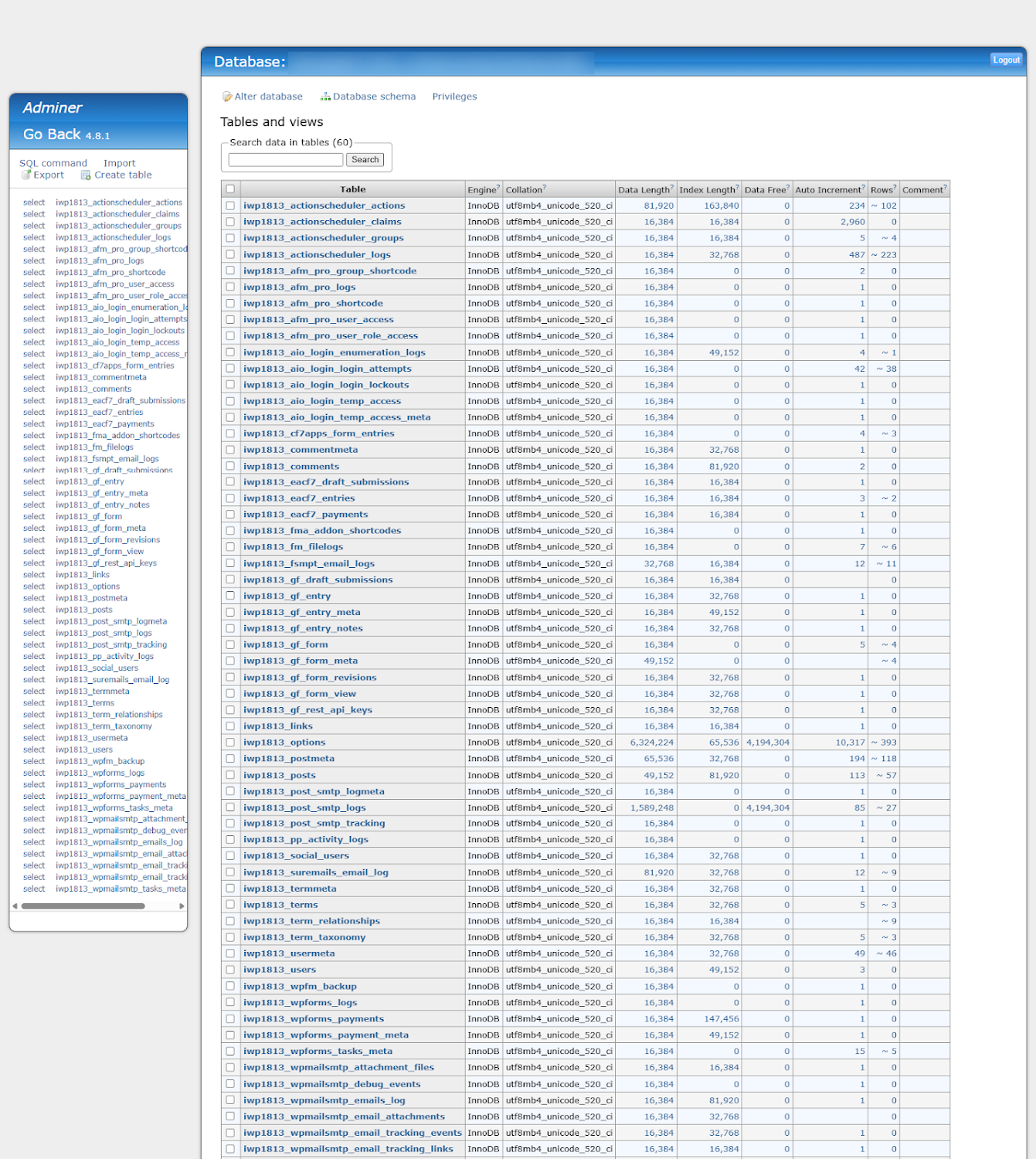The width and height of the screenshot is (1036, 1159).
Task: Sort tables by the Engine column header
Action: click(x=480, y=188)
